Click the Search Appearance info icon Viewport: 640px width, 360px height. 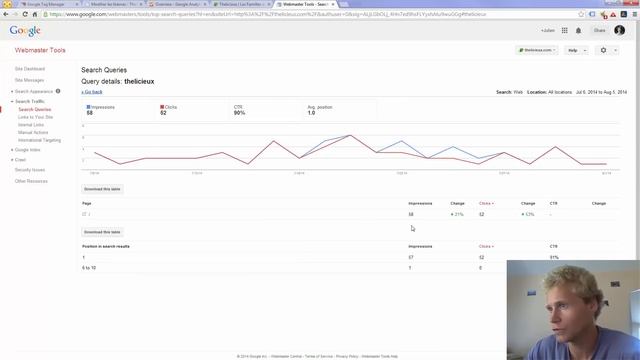click(x=58, y=91)
